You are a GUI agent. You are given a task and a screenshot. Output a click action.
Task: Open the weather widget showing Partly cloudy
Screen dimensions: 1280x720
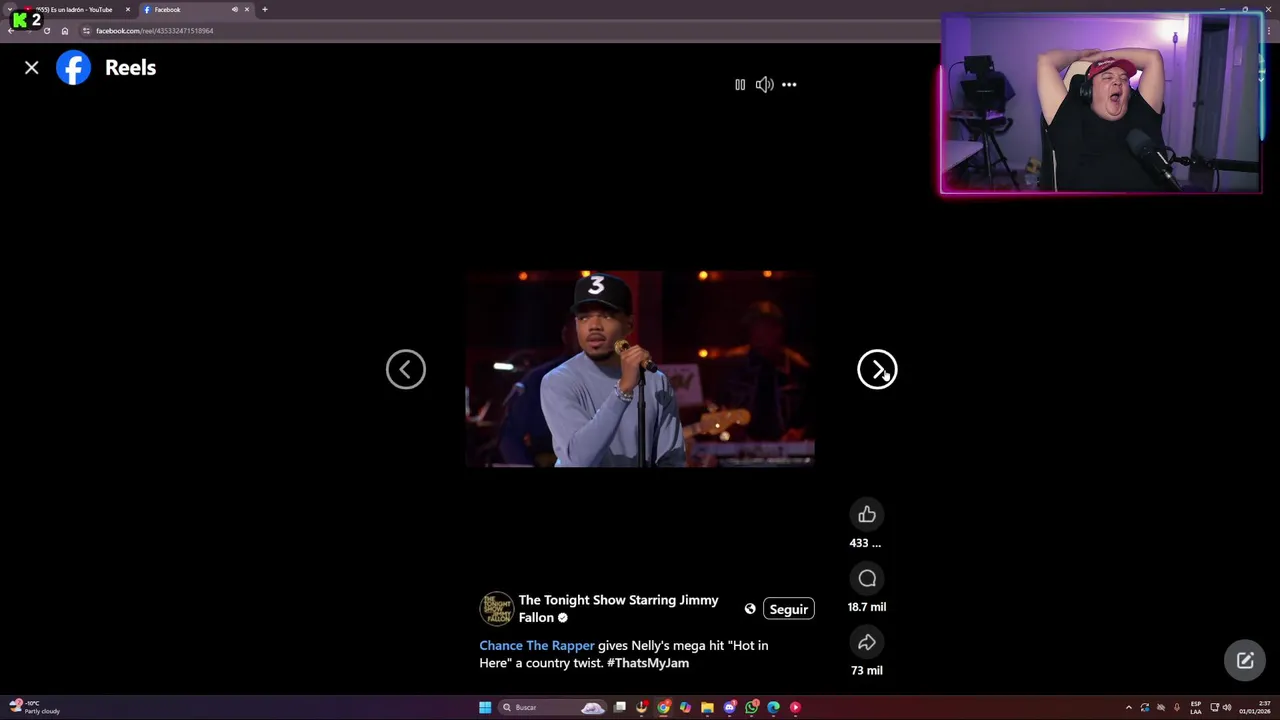coord(35,708)
